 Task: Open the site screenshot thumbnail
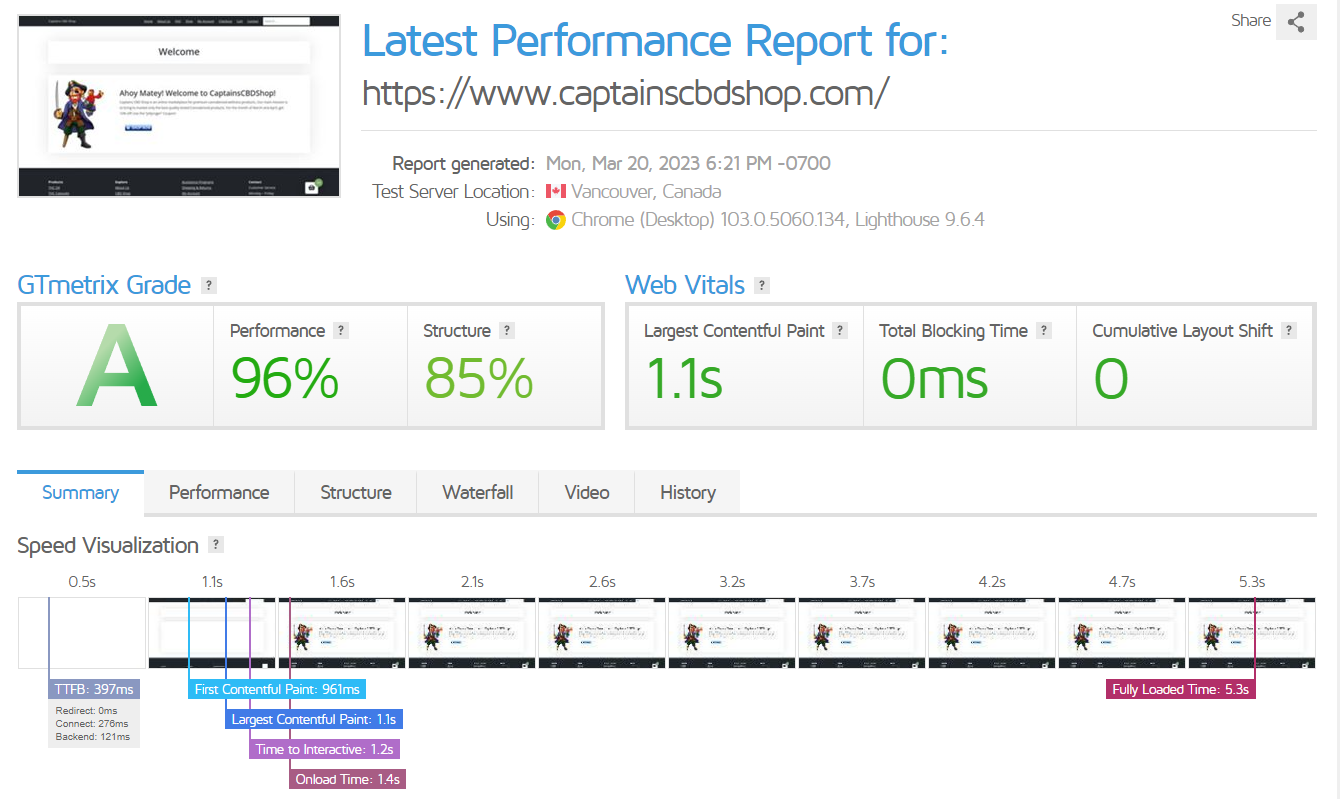coord(179,106)
